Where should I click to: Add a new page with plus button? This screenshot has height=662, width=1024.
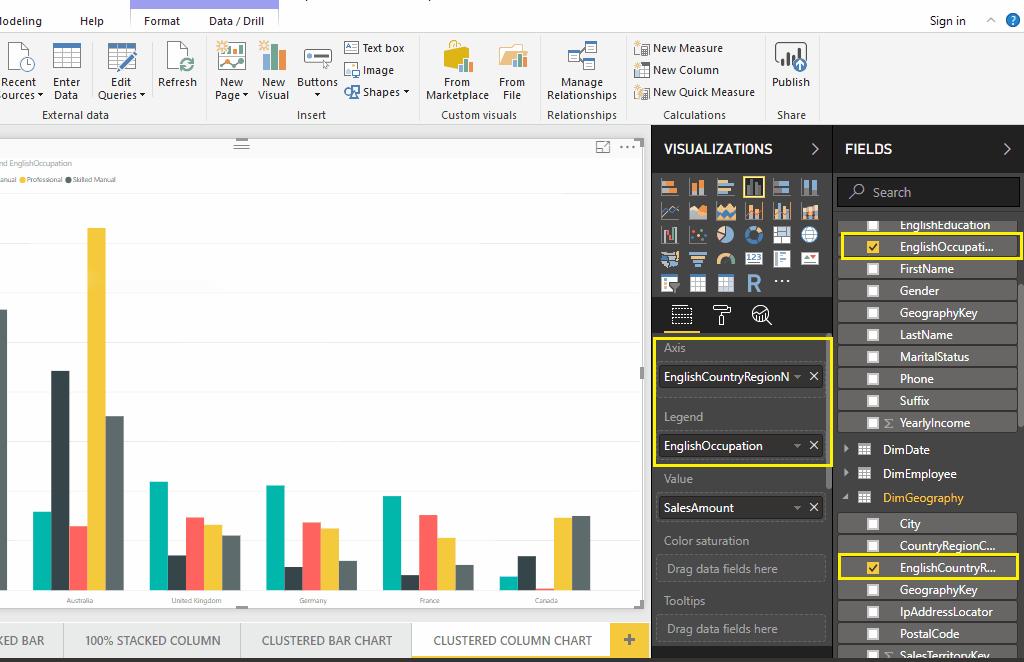pyautogui.click(x=630, y=640)
